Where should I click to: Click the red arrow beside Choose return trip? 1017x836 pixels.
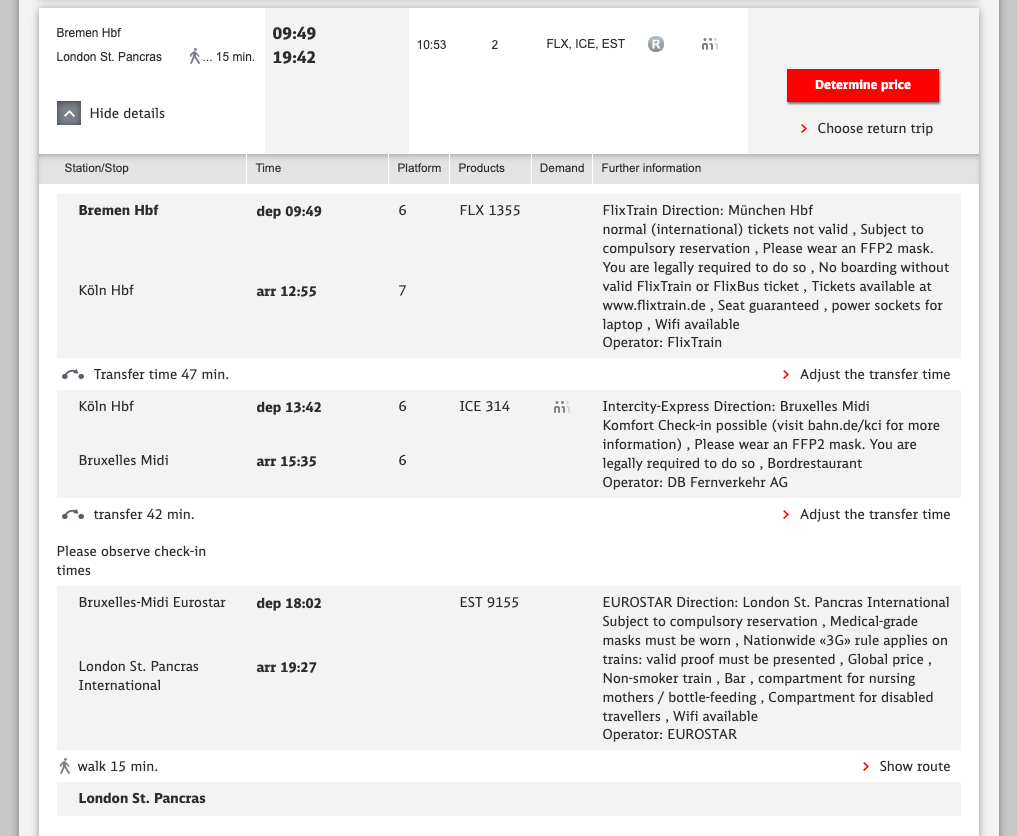tap(804, 129)
